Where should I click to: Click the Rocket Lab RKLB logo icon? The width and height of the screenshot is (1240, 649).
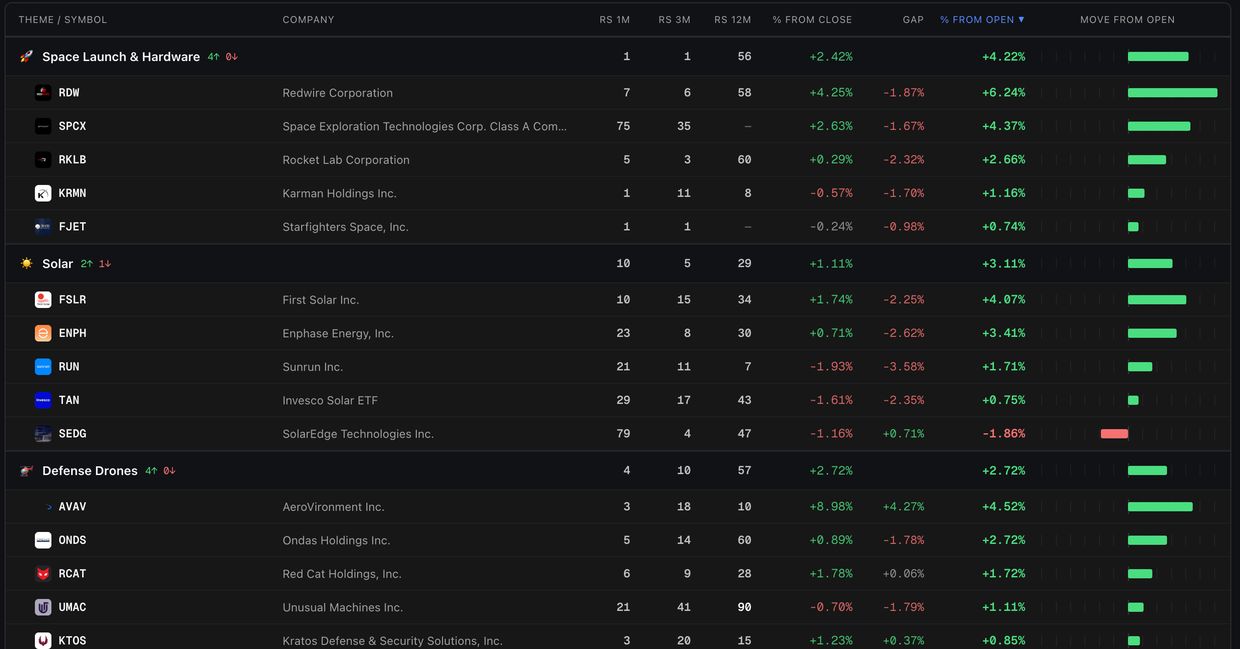click(43, 160)
